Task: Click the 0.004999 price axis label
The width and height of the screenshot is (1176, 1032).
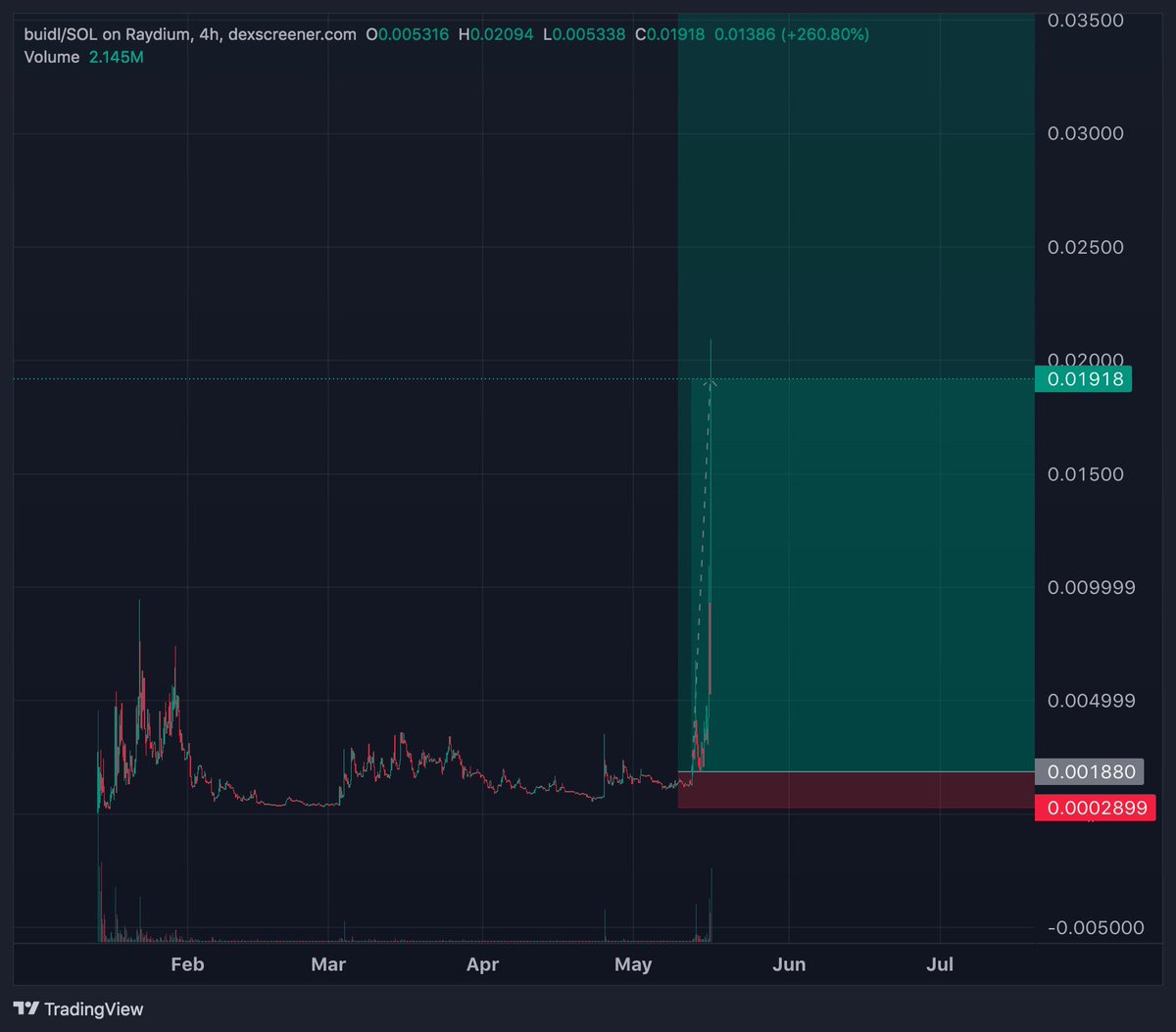Action: [x=1090, y=701]
